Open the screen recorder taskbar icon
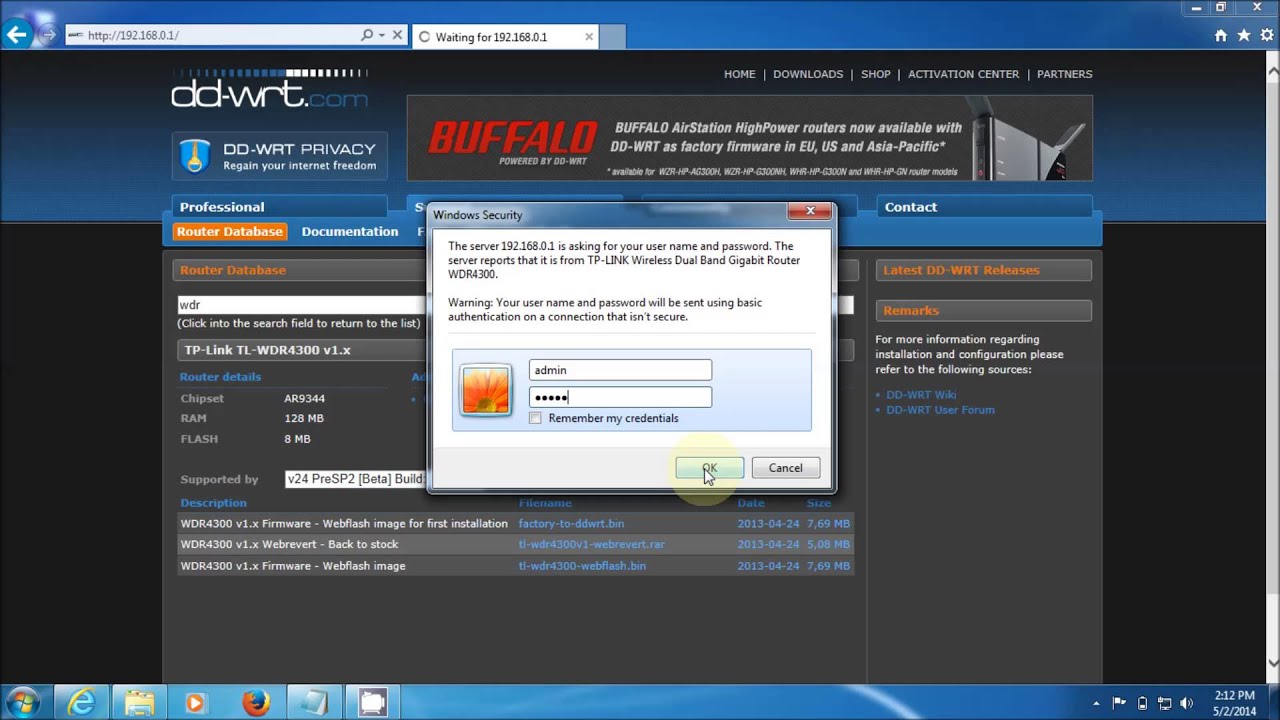The width and height of the screenshot is (1280, 720). tap(373, 703)
